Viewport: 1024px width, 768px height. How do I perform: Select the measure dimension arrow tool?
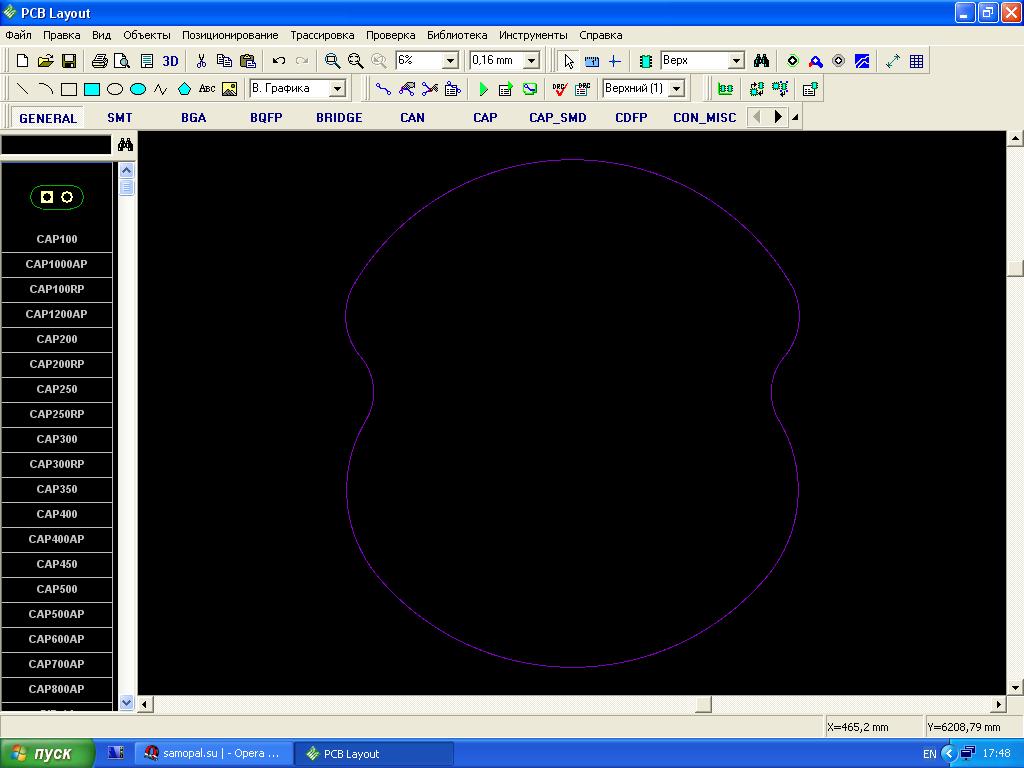[893, 61]
